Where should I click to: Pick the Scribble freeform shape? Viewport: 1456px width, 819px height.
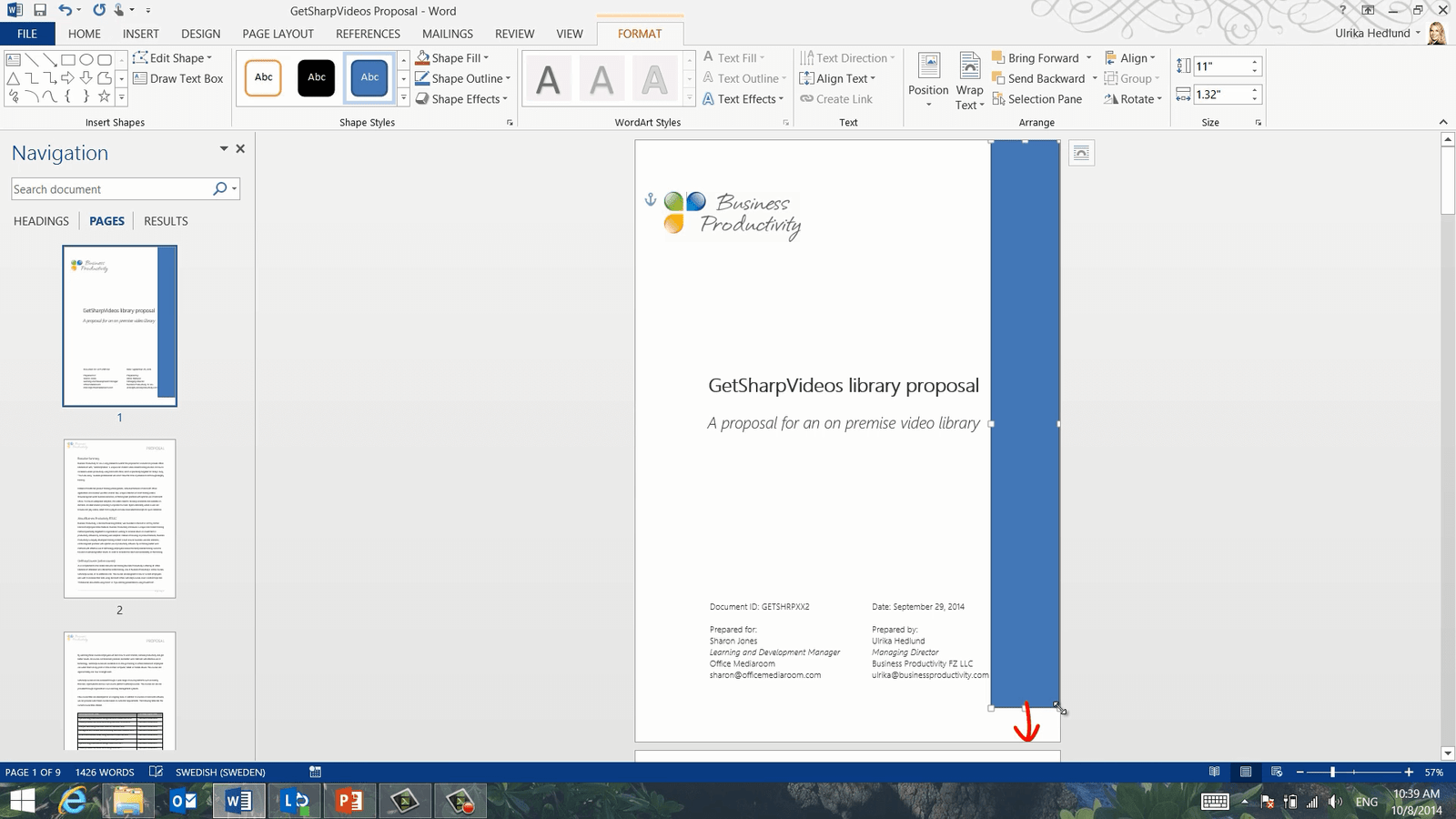[14, 96]
